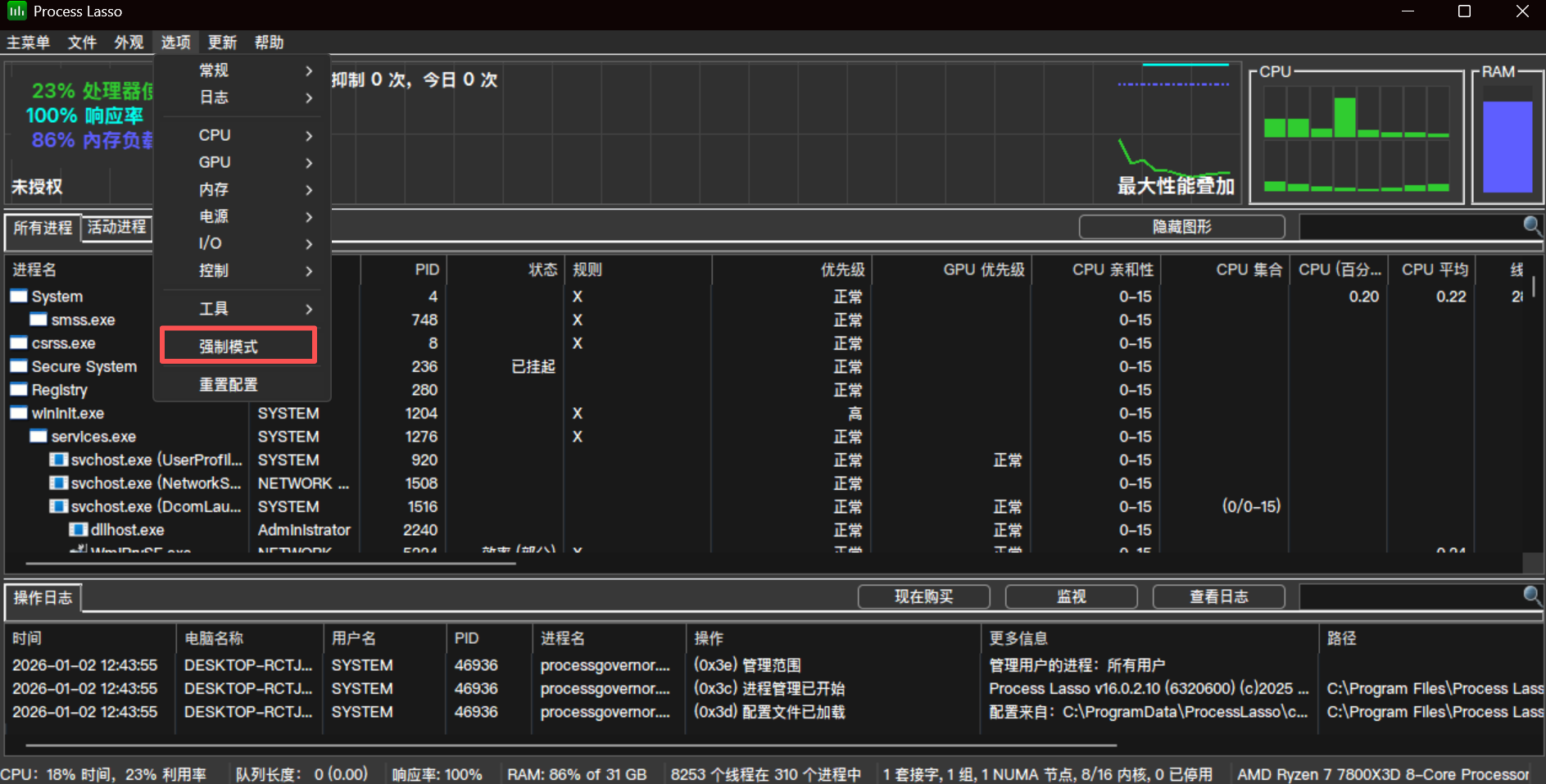Click the dllhost.exe process icon
This screenshot has width=1546, height=784.
(78, 530)
